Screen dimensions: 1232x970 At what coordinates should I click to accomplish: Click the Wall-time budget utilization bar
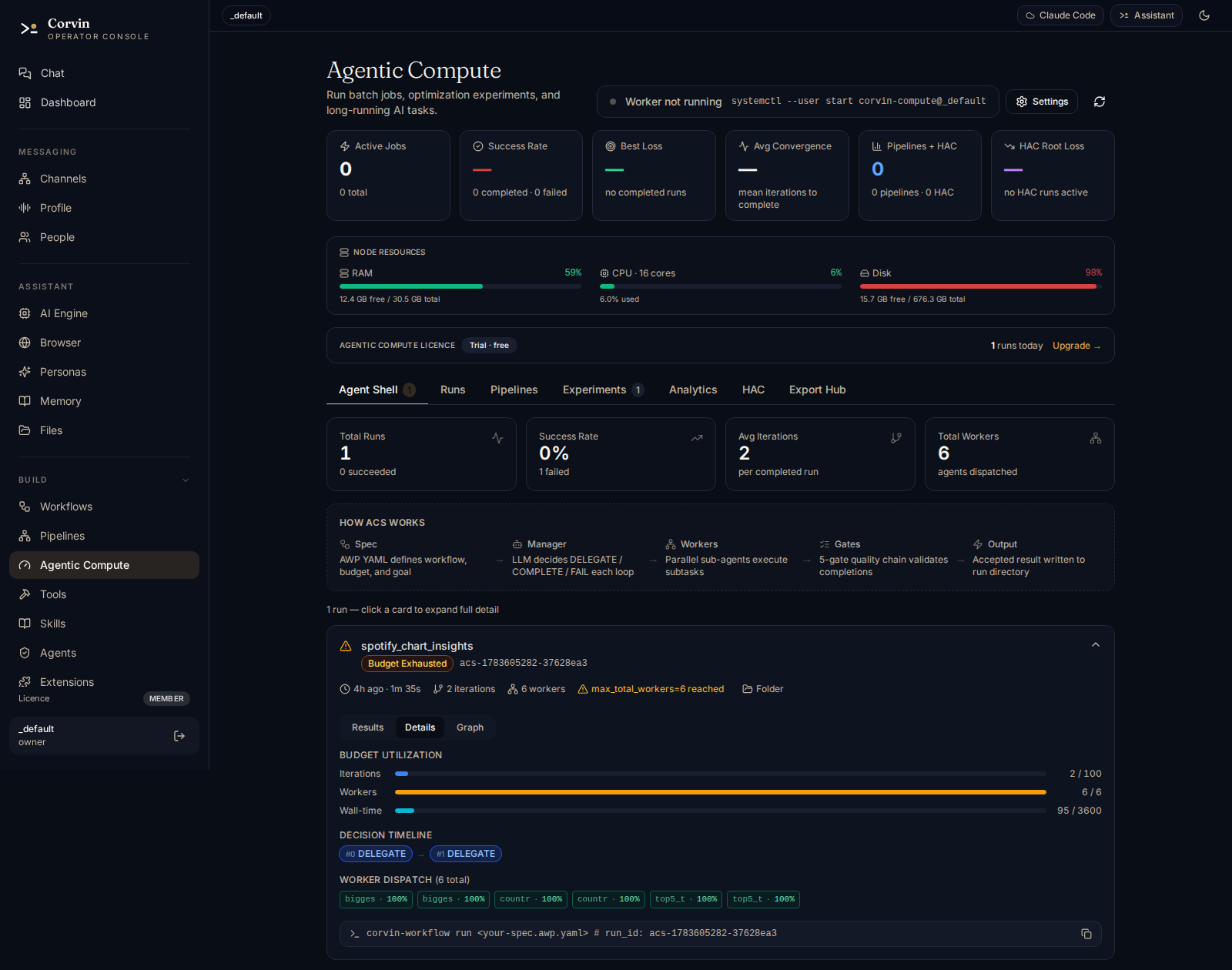tap(721, 811)
